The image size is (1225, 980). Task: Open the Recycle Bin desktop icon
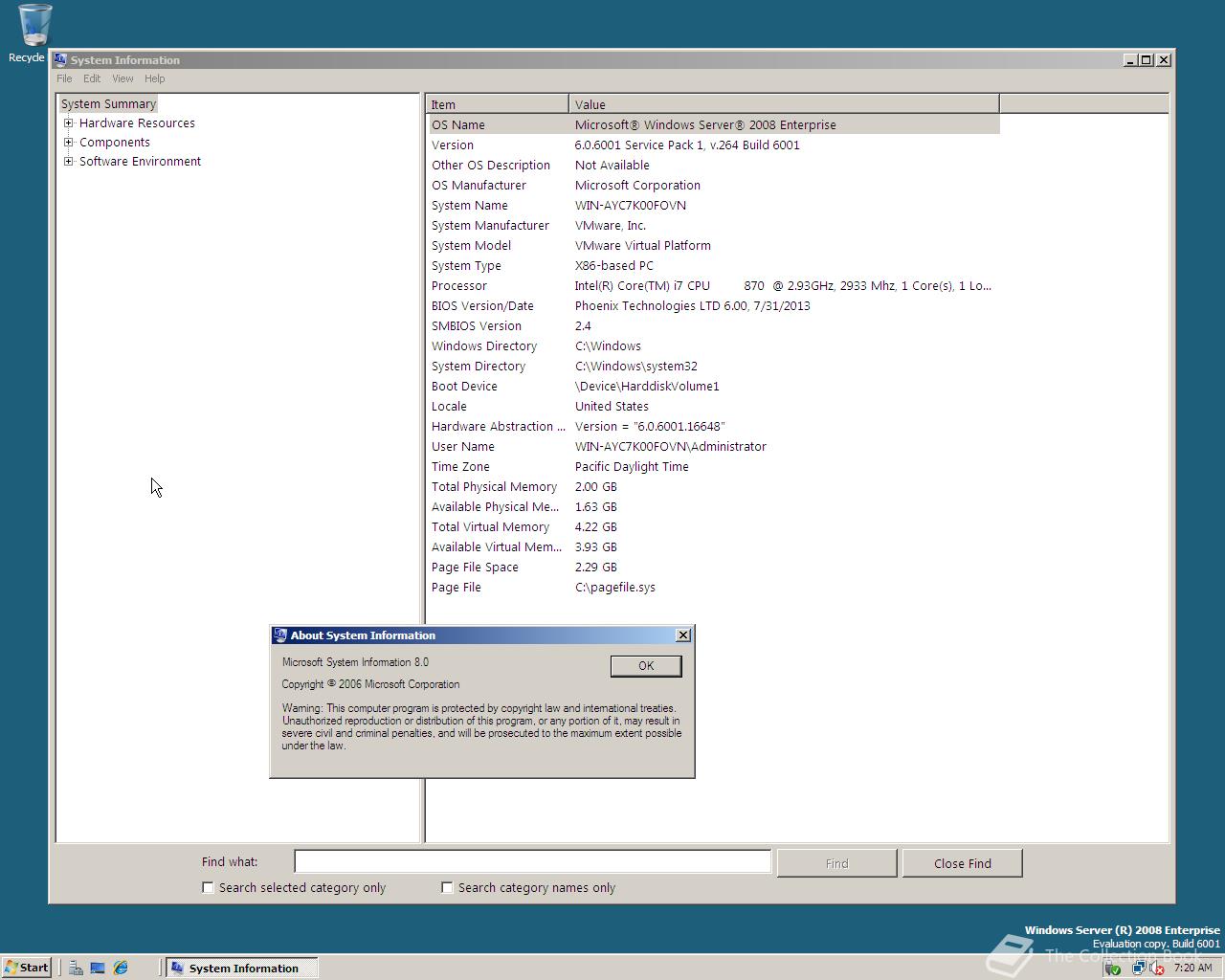(x=34, y=33)
